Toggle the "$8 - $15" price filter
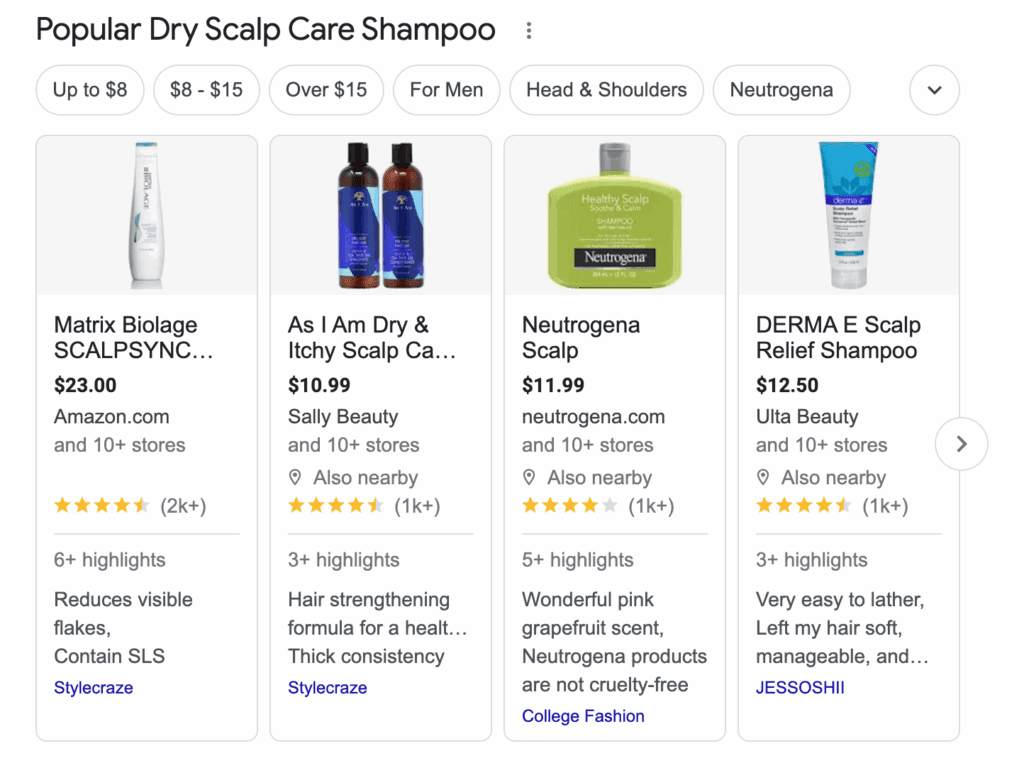Viewport: 1024px width, 780px height. pos(206,90)
